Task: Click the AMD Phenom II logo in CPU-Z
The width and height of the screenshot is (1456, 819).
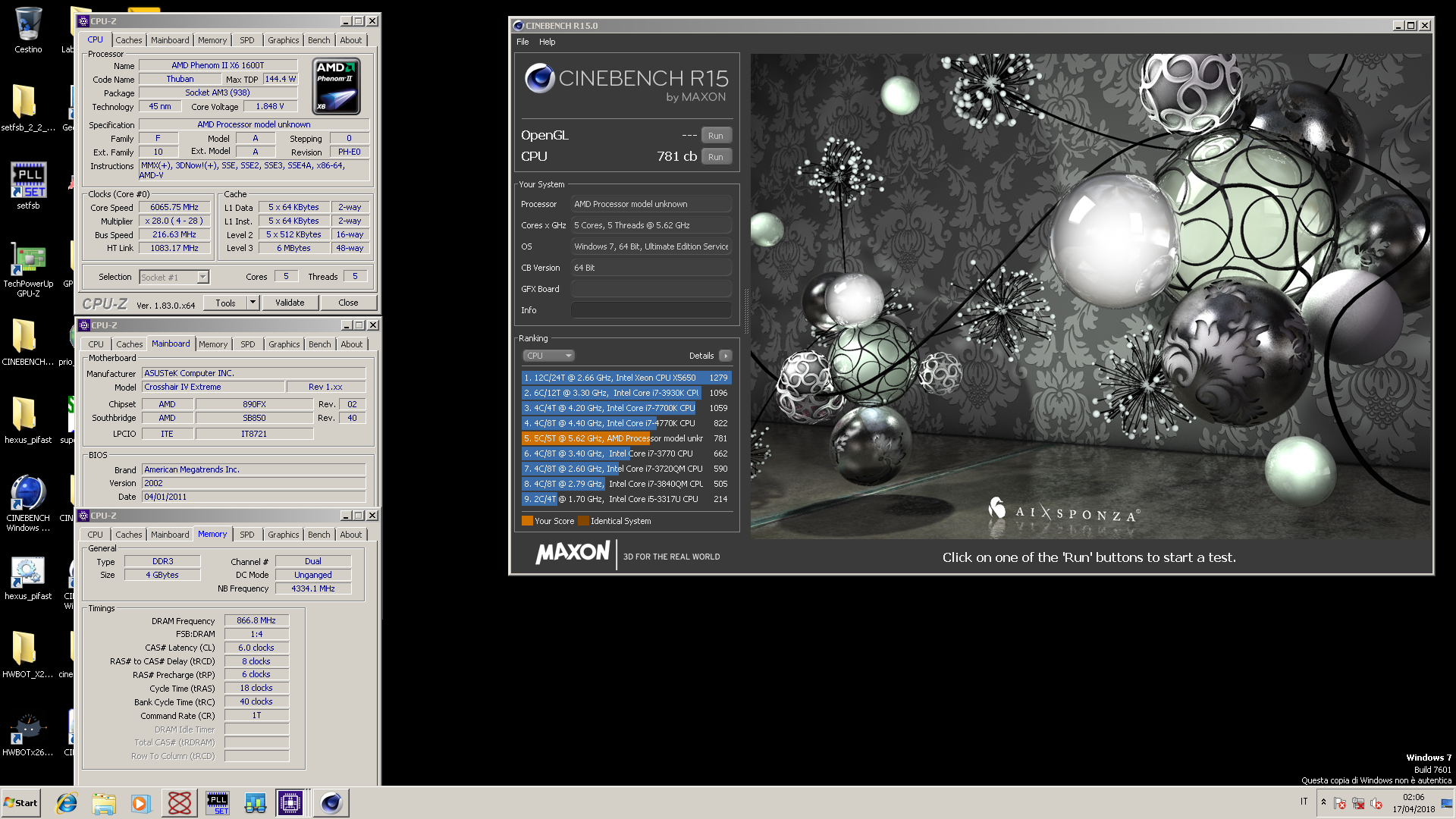Action: pos(337,87)
